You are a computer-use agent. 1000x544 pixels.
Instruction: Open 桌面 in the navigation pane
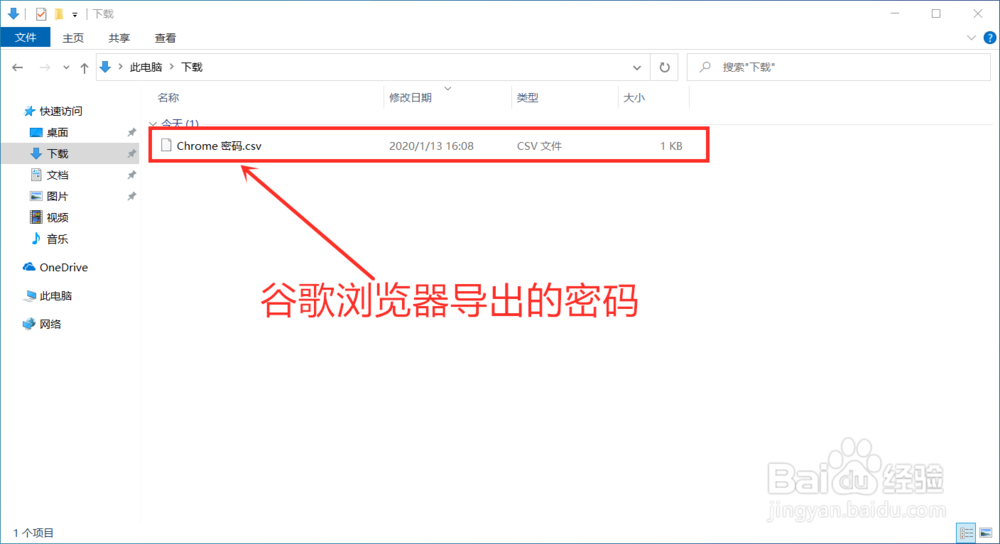pyautogui.click(x=57, y=132)
